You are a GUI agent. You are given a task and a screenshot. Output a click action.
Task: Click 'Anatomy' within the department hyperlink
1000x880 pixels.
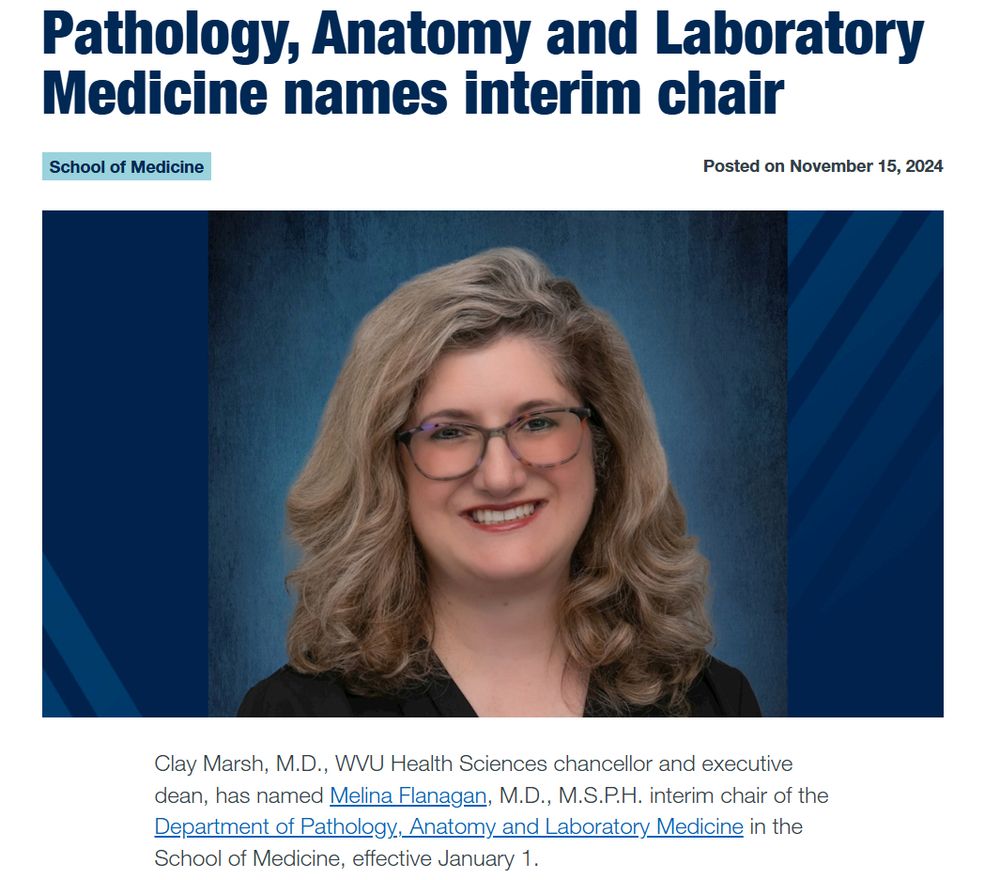tap(452, 826)
